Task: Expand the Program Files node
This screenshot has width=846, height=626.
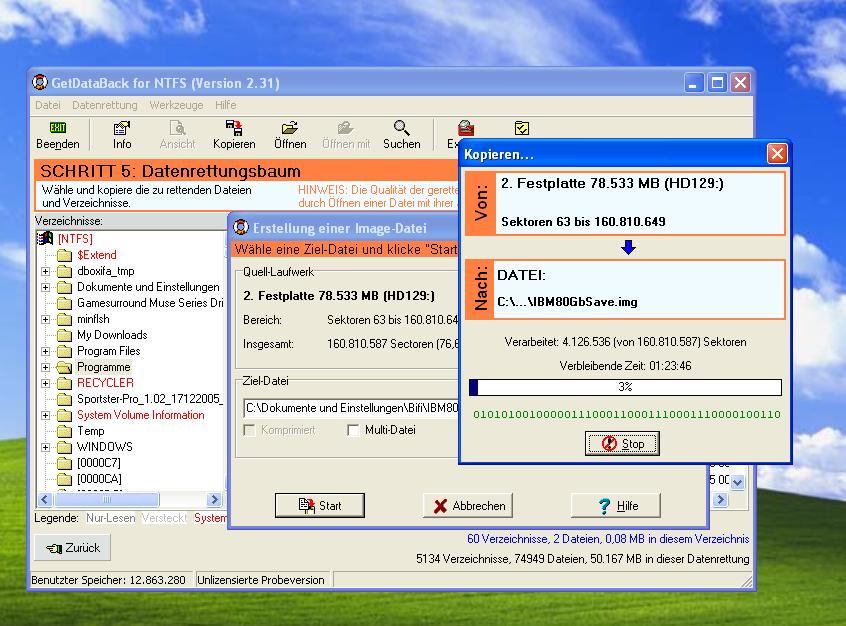Action: [x=45, y=351]
